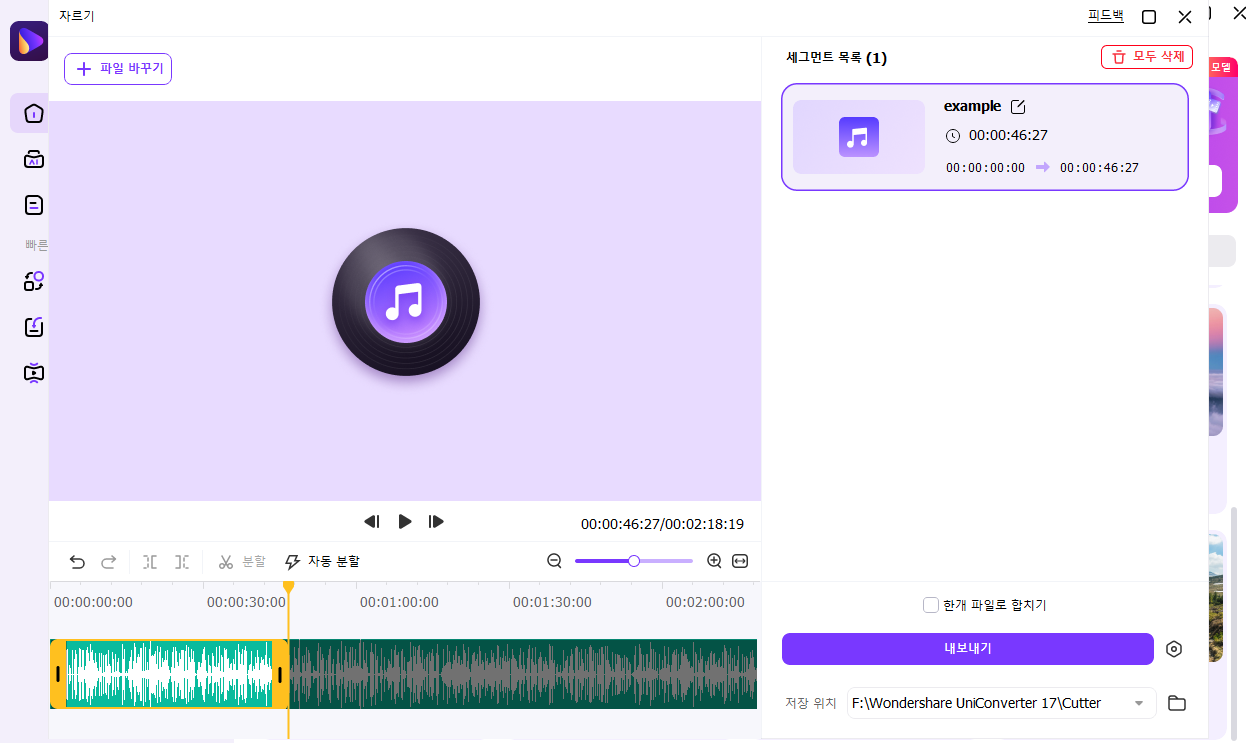Click the compress tool icon in the sidebar
The width and height of the screenshot is (1246, 743).
pyautogui.click(x=33, y=327)
